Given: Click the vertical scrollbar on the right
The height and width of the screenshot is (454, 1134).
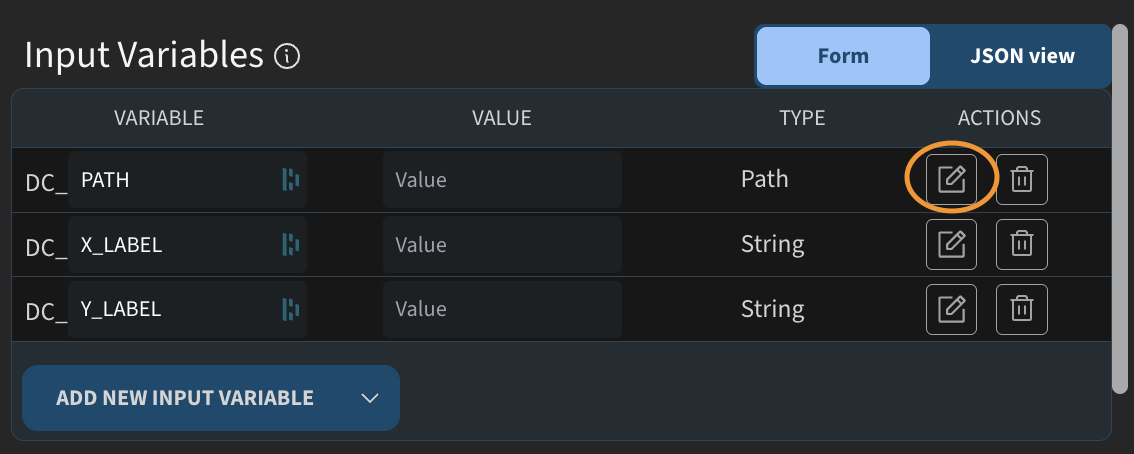Looking at the screenshot, I should coord(1120,210).
